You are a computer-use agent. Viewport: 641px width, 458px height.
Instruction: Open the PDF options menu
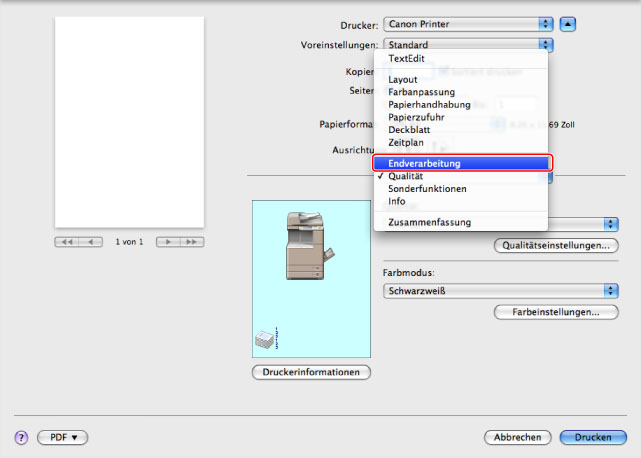pyautogui.click(x=63, y=437)
